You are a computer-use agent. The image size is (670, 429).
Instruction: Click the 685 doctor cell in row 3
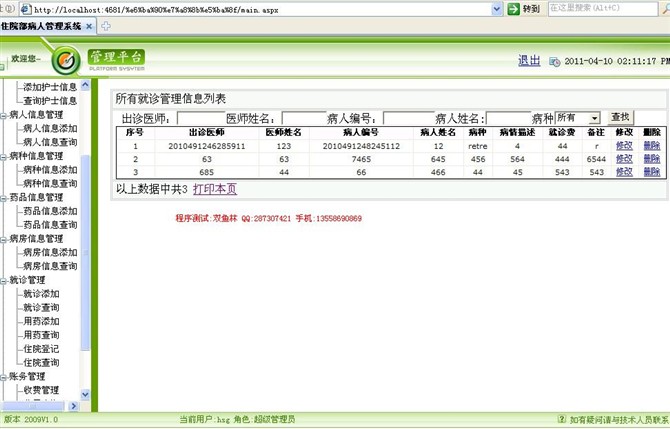[x=207, y=172]
